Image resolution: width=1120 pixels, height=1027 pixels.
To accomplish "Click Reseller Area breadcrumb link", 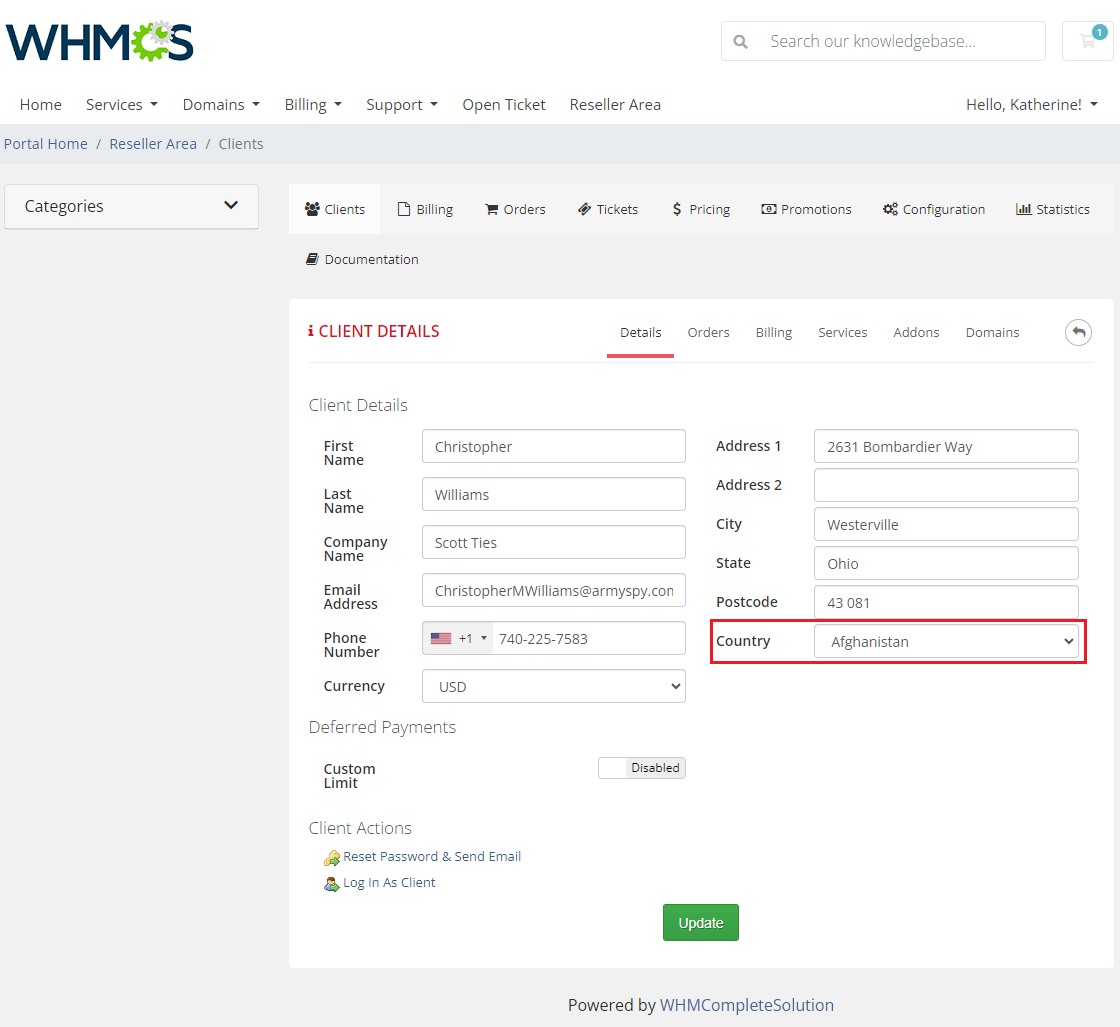I will click(x=153, y=144).
